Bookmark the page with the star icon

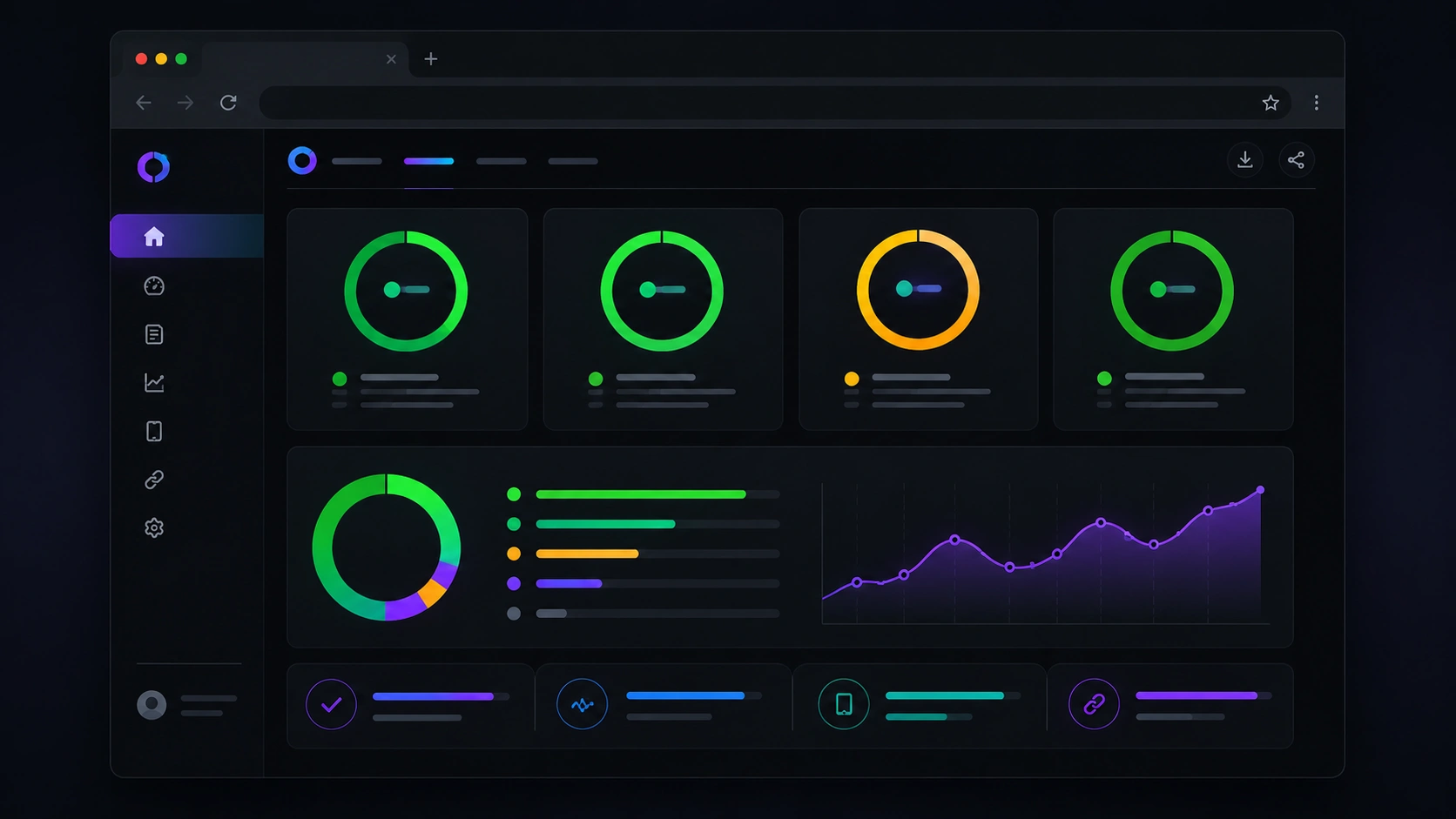1271,103
